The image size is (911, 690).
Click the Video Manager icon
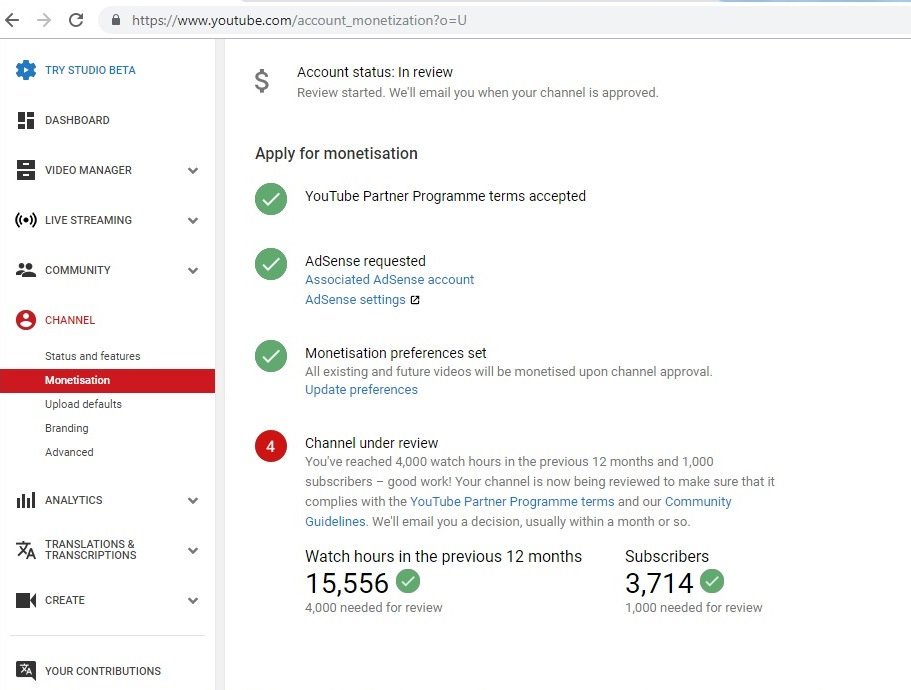pos(26,170)
